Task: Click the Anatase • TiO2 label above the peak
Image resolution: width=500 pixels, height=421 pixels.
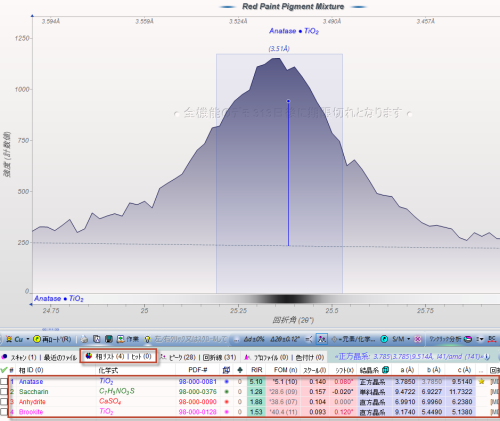Action: [294, 31]
